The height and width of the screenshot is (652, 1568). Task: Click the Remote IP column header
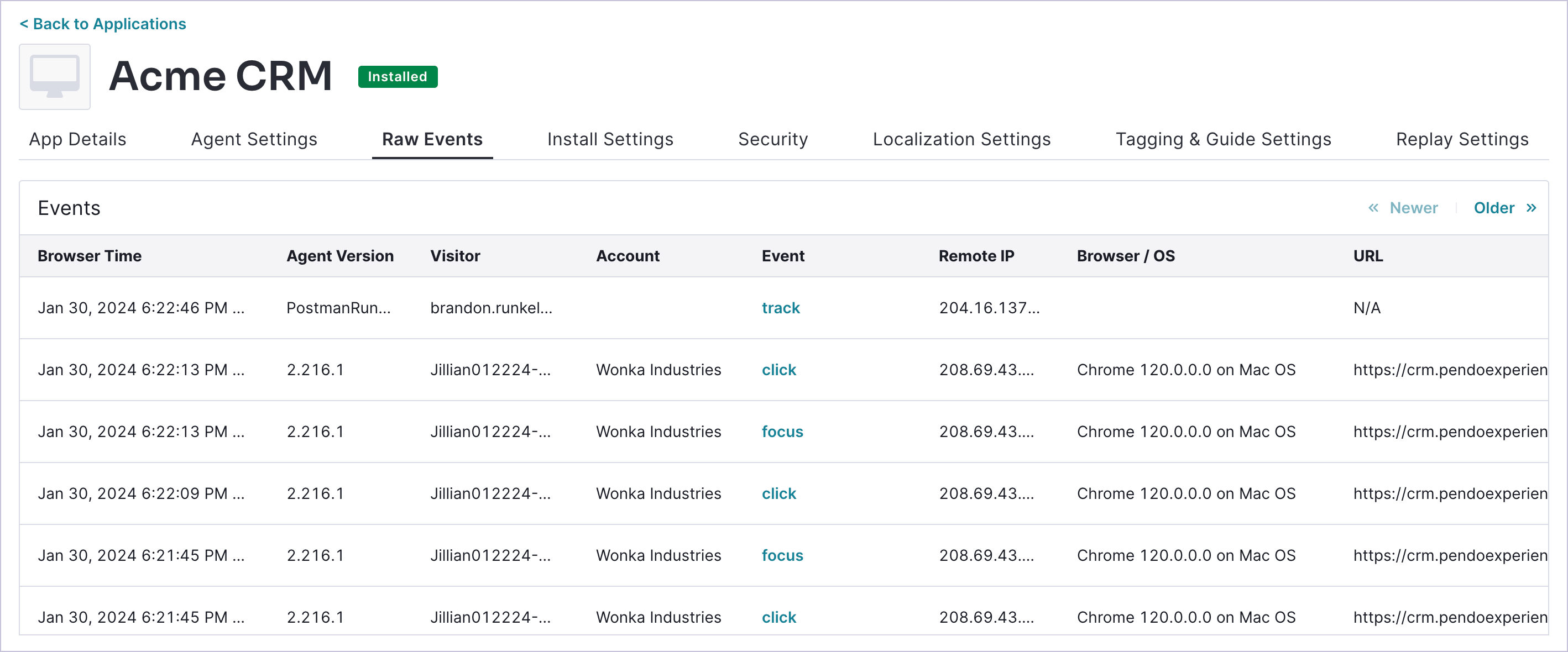(x=976, y=256)
